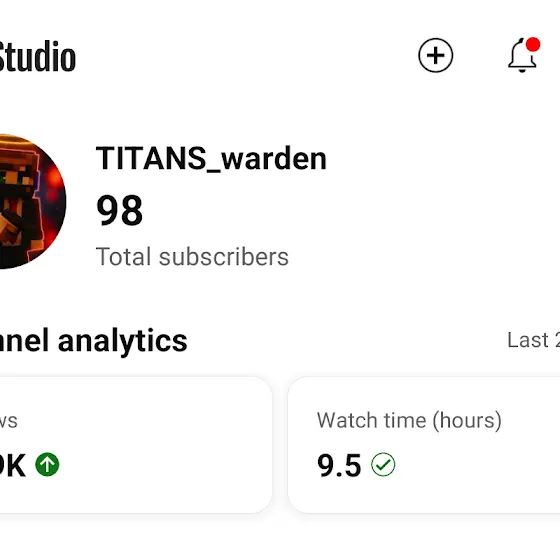560x560 pixels.
Task: Click the Views card title text
Action: (9, 421)
